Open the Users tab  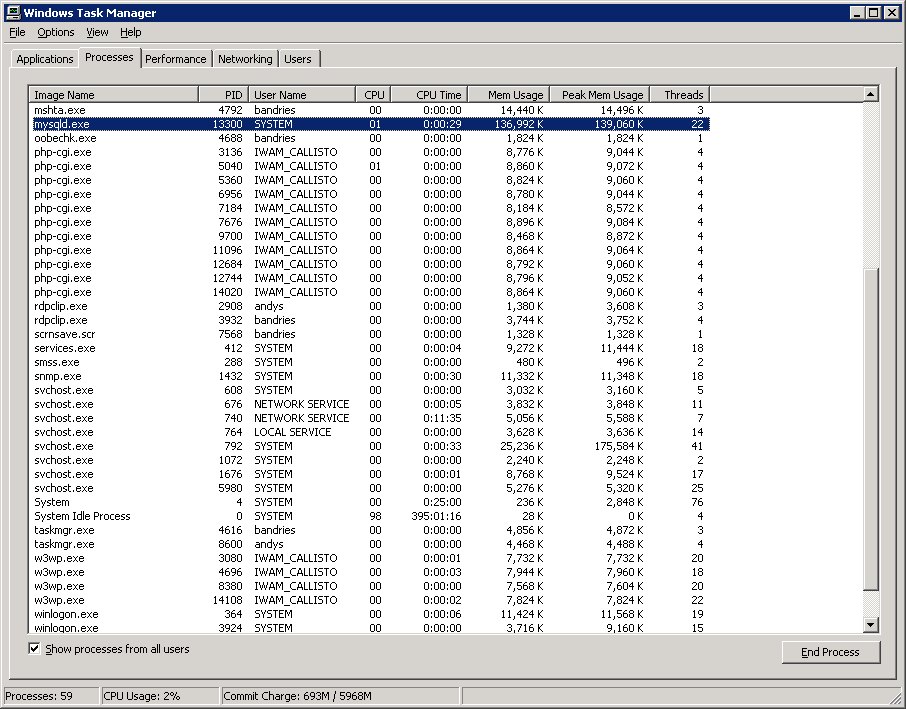click(298, 59)
